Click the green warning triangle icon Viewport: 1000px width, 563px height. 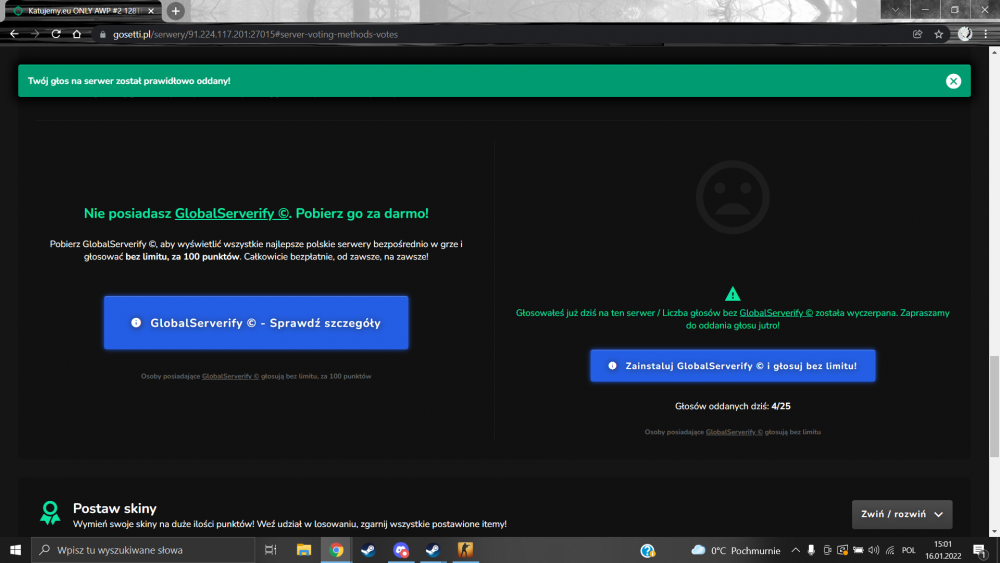(732, 294)
